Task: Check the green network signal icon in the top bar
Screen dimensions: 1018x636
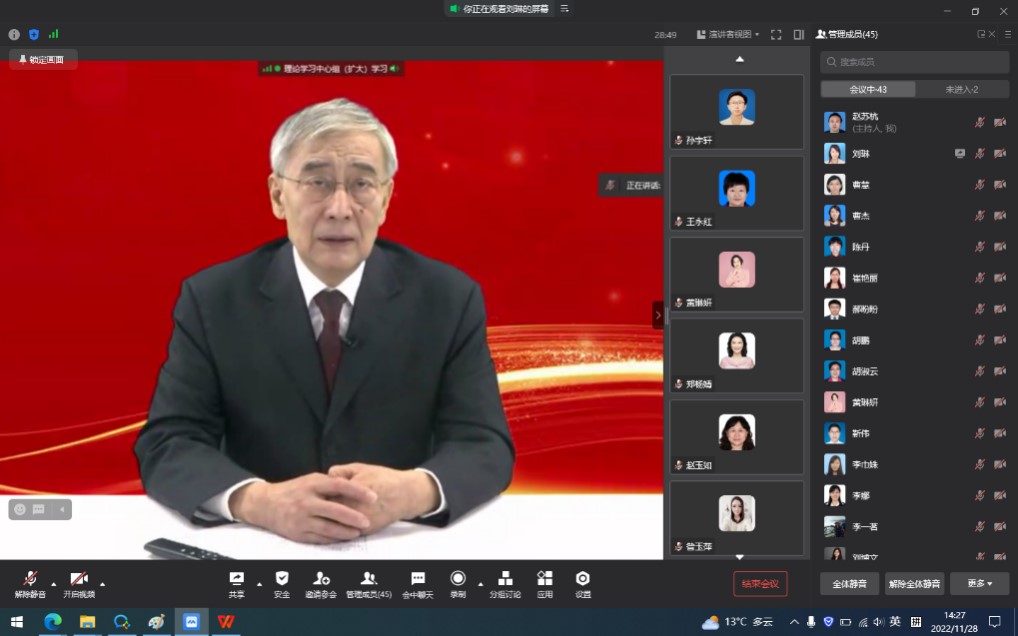Action: point(53,34)
